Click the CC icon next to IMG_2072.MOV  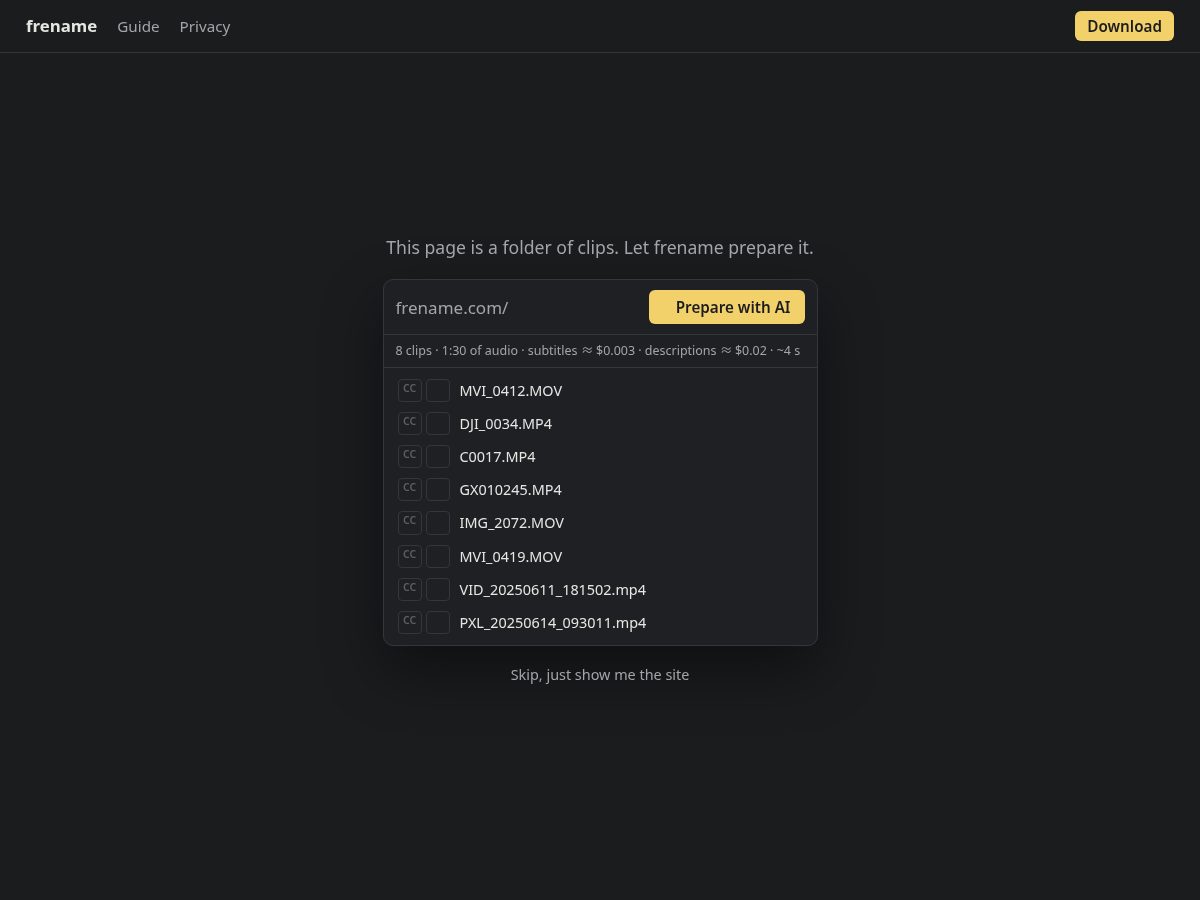(409, 522)
